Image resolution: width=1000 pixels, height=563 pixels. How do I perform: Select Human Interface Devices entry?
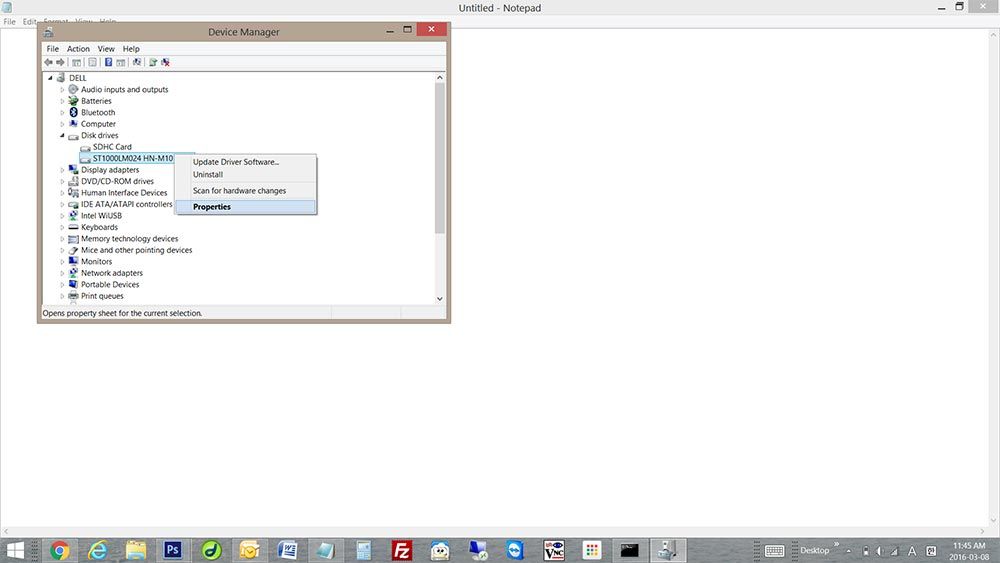click(124, 193)
